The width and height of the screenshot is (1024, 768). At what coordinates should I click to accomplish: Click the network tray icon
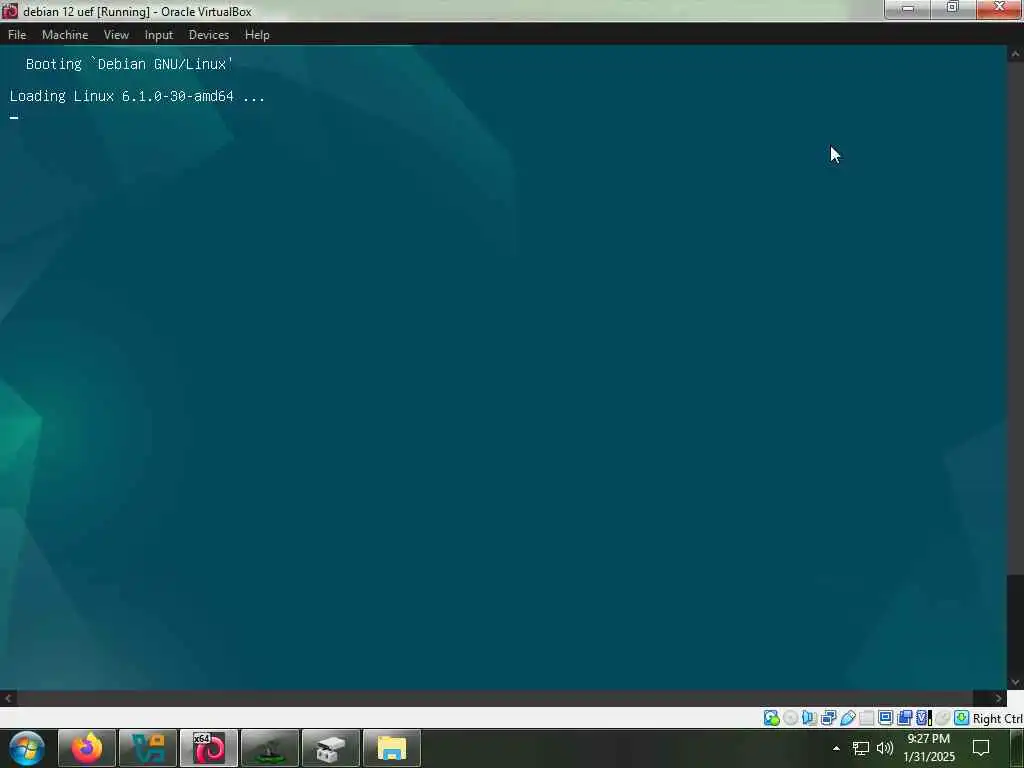point(861,748)
